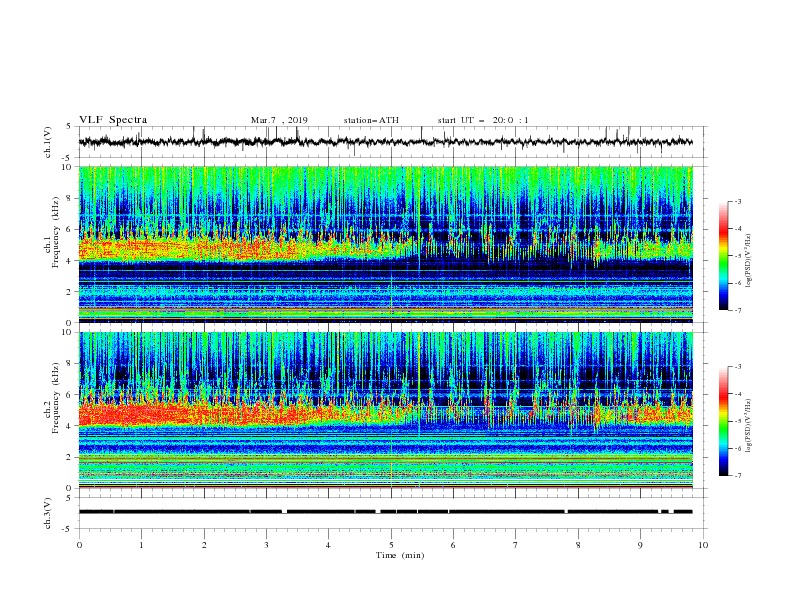
Task: Click the ch.1 spectrogram color bar
Action: [x=724, y=256]
